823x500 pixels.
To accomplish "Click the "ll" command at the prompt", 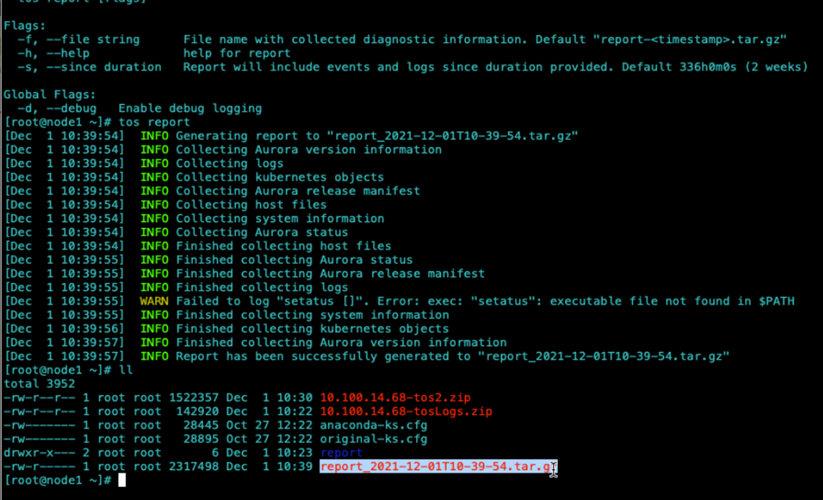I will coord(125,370).
